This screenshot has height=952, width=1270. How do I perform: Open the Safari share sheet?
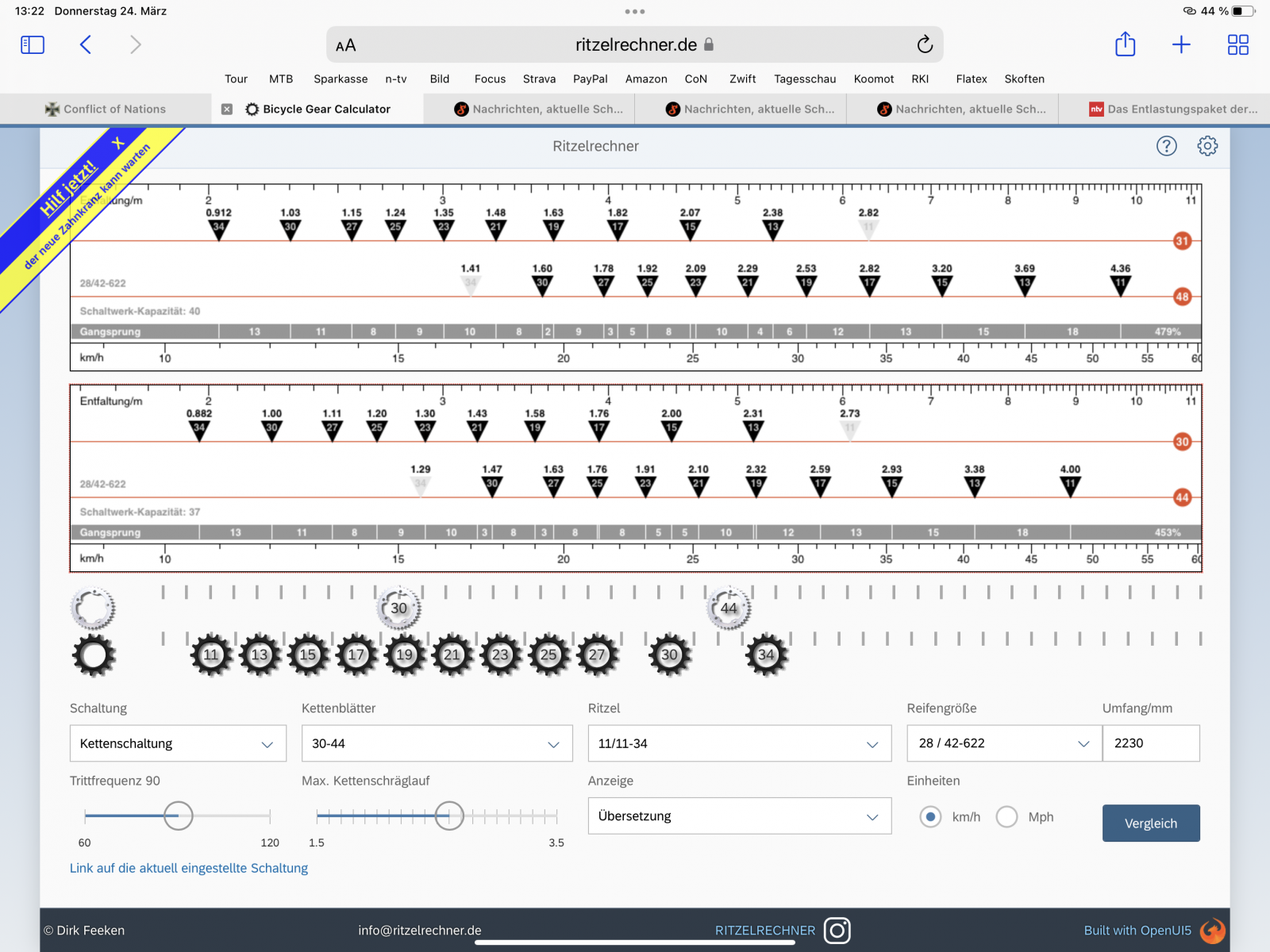click(x=1126, y=44)
